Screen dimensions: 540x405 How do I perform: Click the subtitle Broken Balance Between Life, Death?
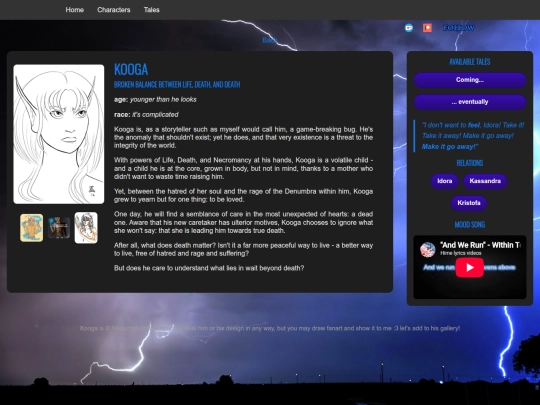coord(177,85)
